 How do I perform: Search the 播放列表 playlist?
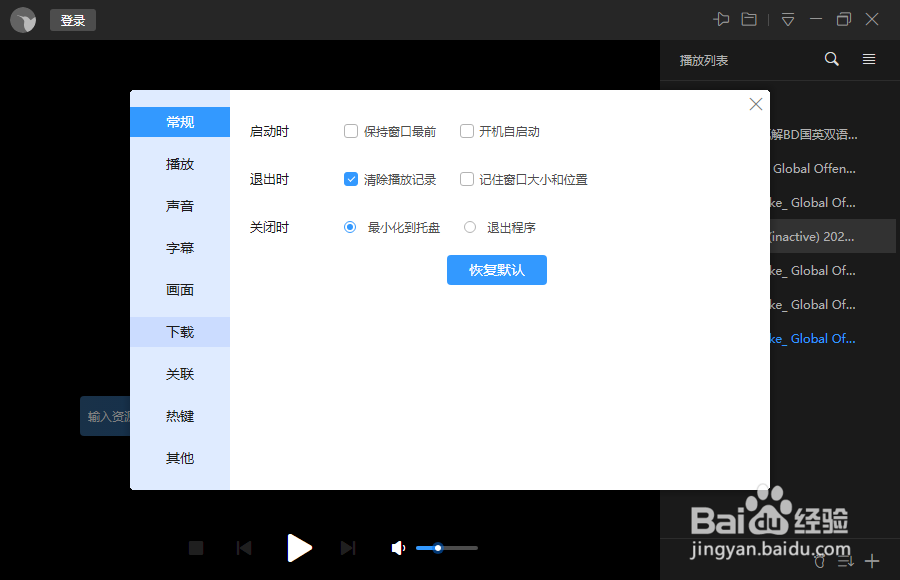pyautogui.click(x=832, y=59)
